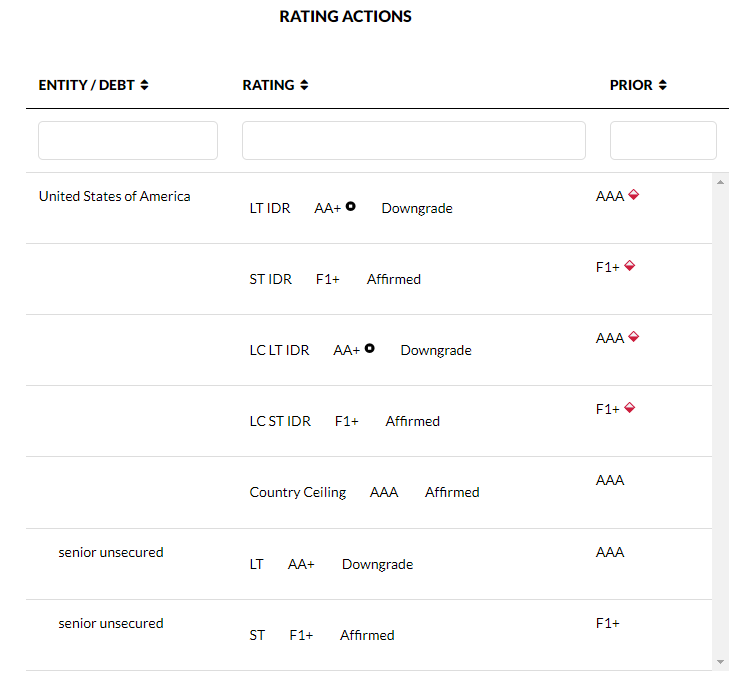Sort by Entity / Debt column arrows

point(144,85)
